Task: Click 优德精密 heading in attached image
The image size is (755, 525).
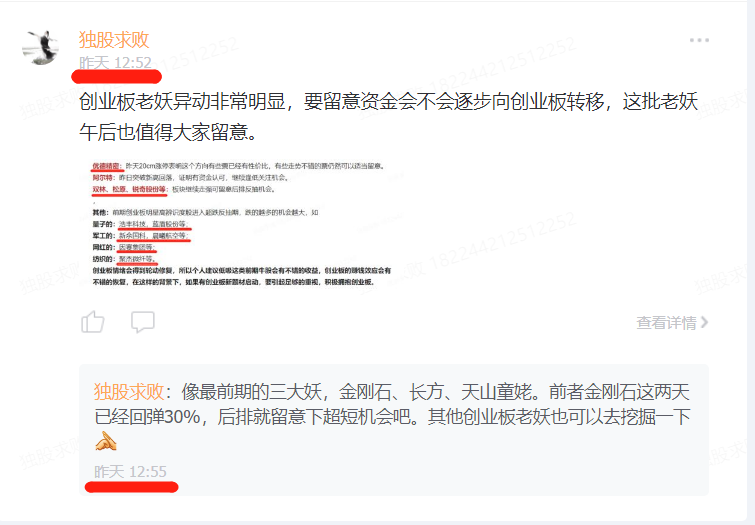Action: click(106, 166)
